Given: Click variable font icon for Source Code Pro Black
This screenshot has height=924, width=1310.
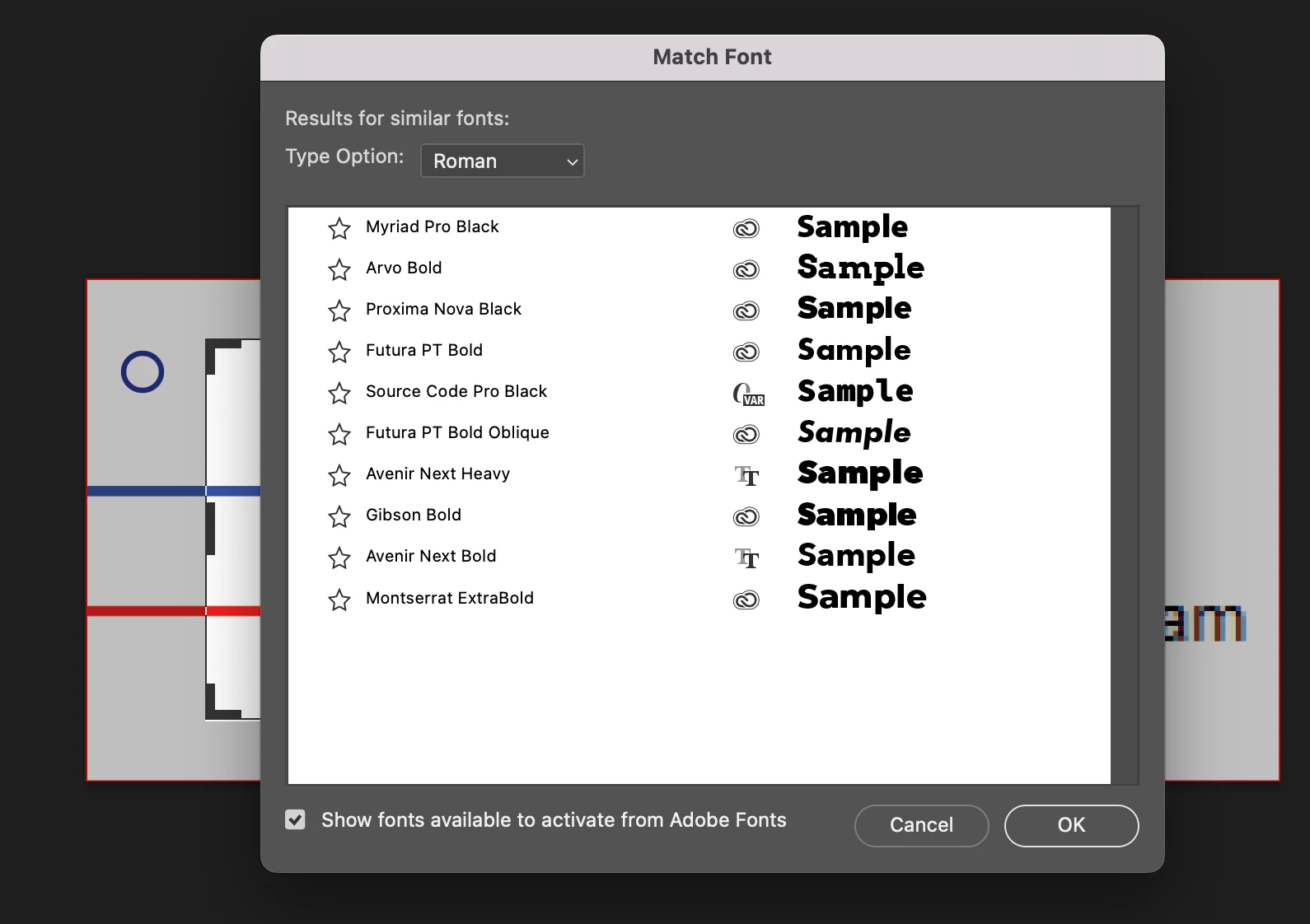Looking at the screenshot, I should click(749, 394).
